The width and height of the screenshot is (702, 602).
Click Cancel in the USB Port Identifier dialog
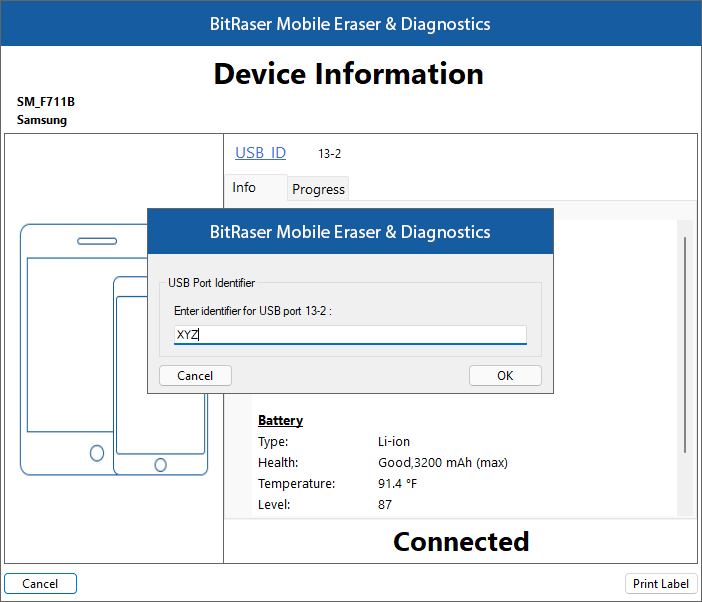tap(195, 376)
